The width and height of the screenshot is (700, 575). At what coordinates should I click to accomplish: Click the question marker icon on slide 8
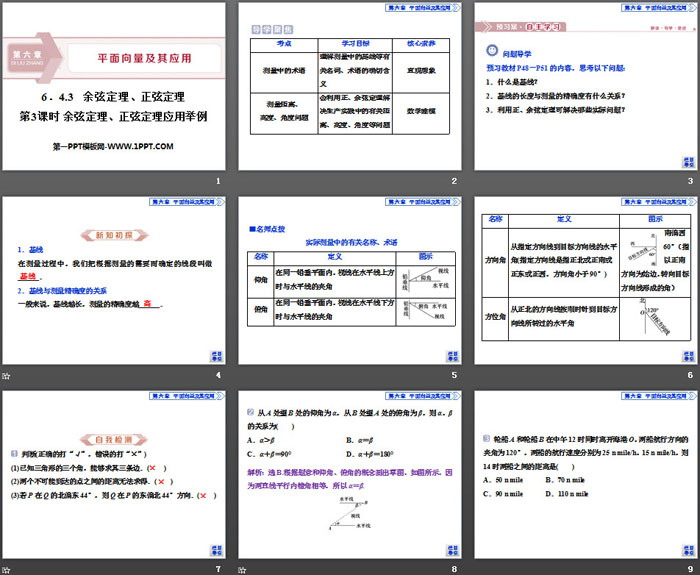click(x=250, y=412)
